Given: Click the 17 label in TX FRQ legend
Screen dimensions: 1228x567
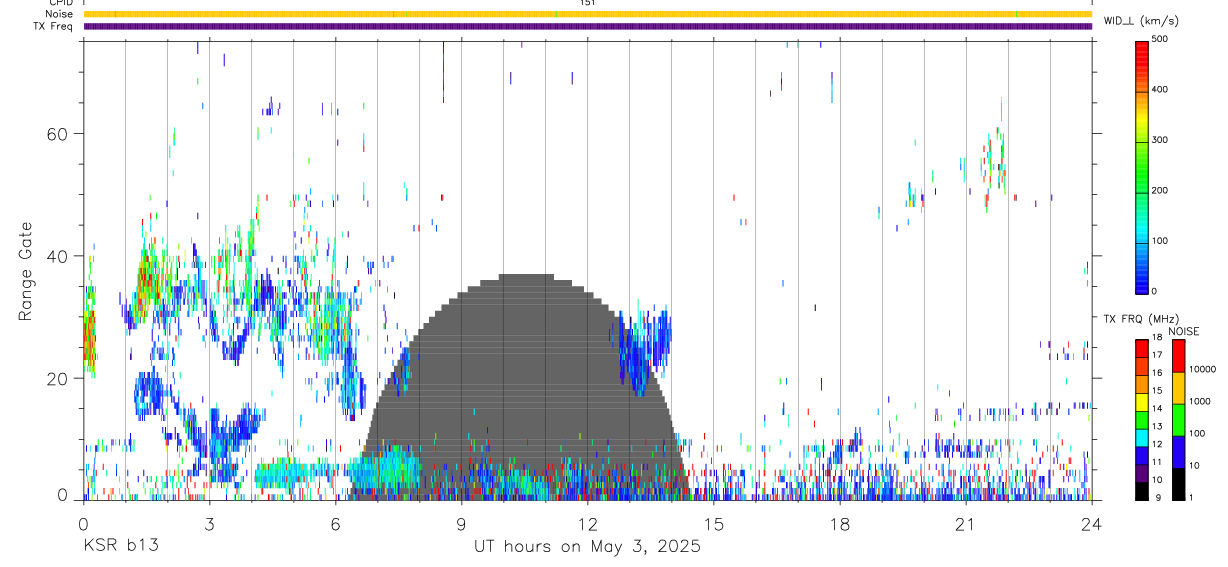Looking at the screenshot, I should point(1157,355).
